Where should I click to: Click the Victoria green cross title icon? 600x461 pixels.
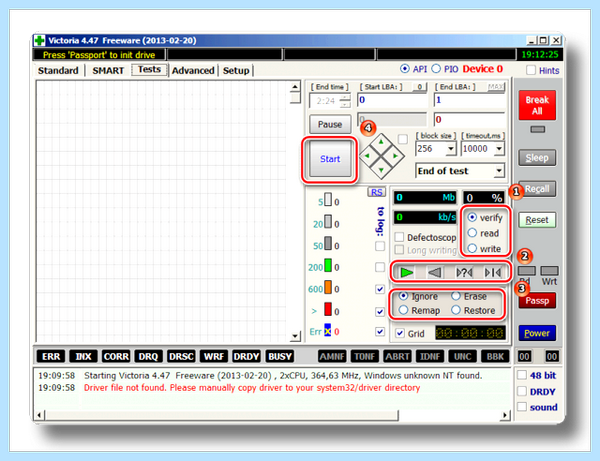(x=39, y=41)
